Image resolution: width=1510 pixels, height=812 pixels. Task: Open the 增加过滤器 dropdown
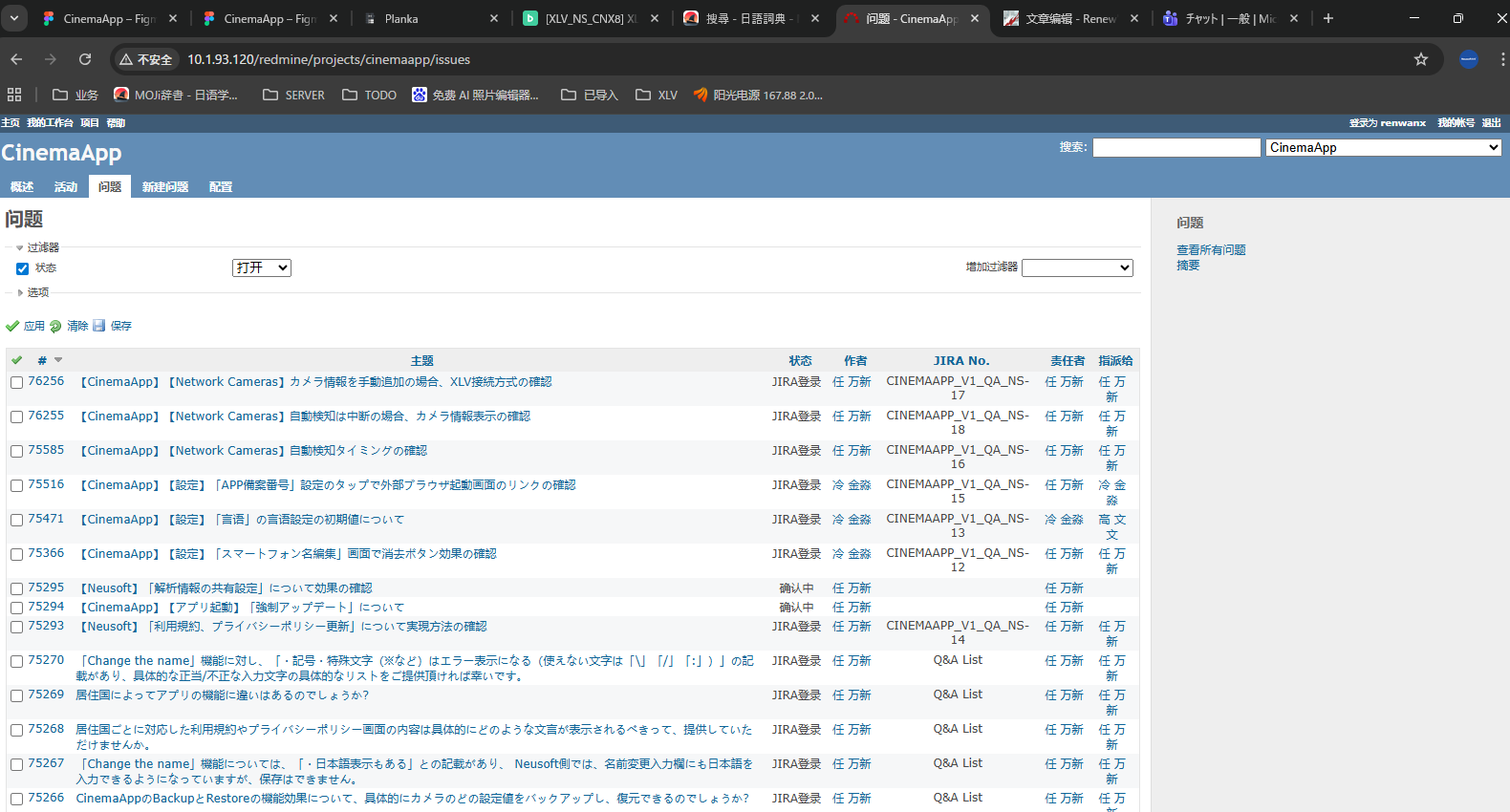(x=1077, y=267)
